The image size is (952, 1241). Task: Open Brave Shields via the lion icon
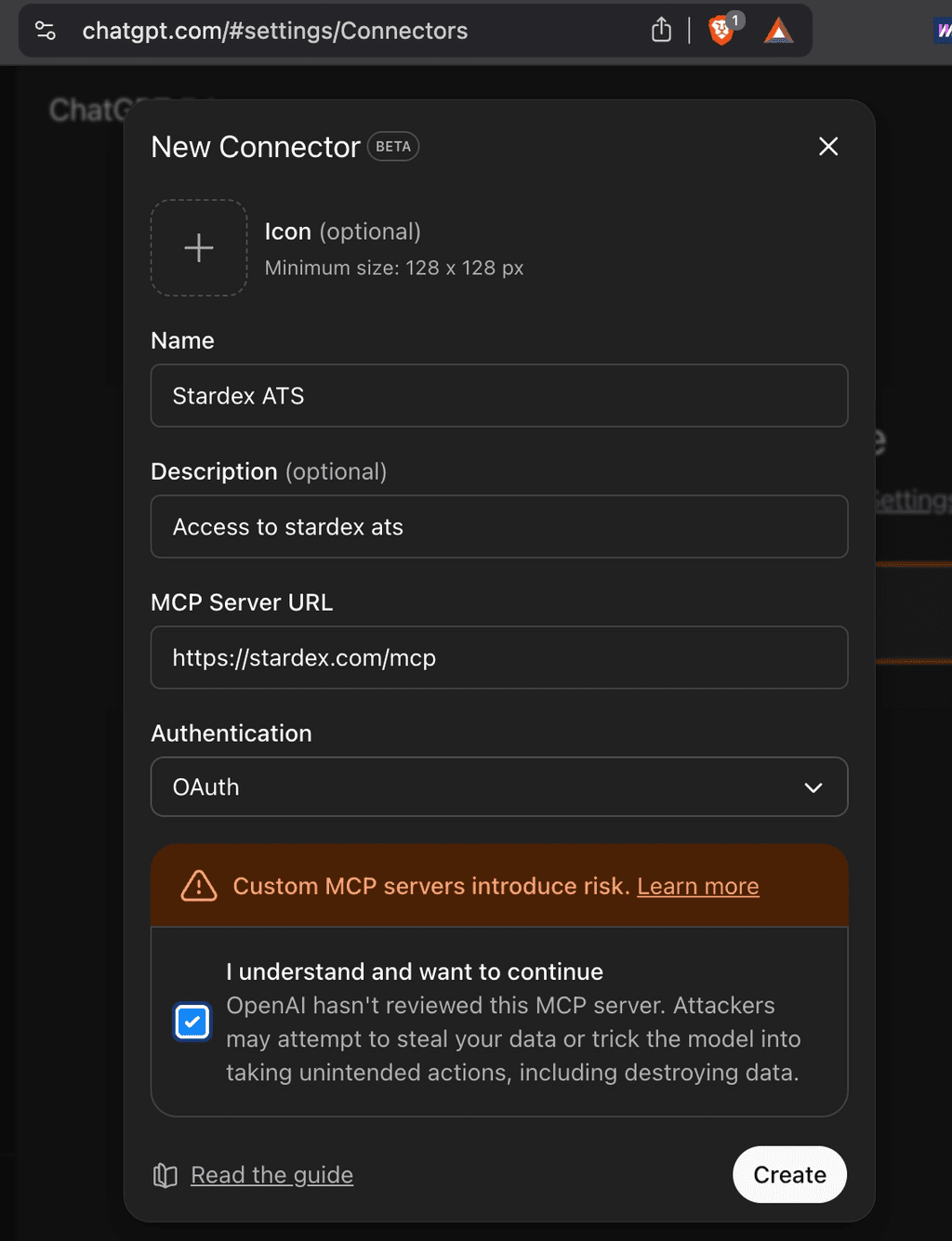[721, 31]
